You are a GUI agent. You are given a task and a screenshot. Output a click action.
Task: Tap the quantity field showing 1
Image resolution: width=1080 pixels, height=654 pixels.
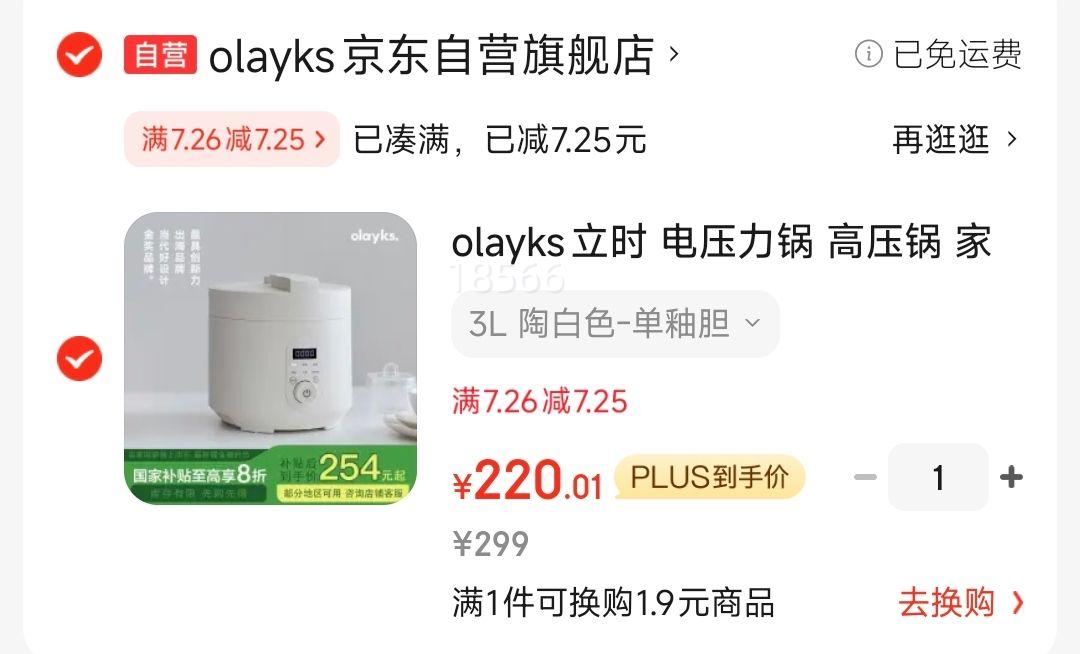[938, 477]
